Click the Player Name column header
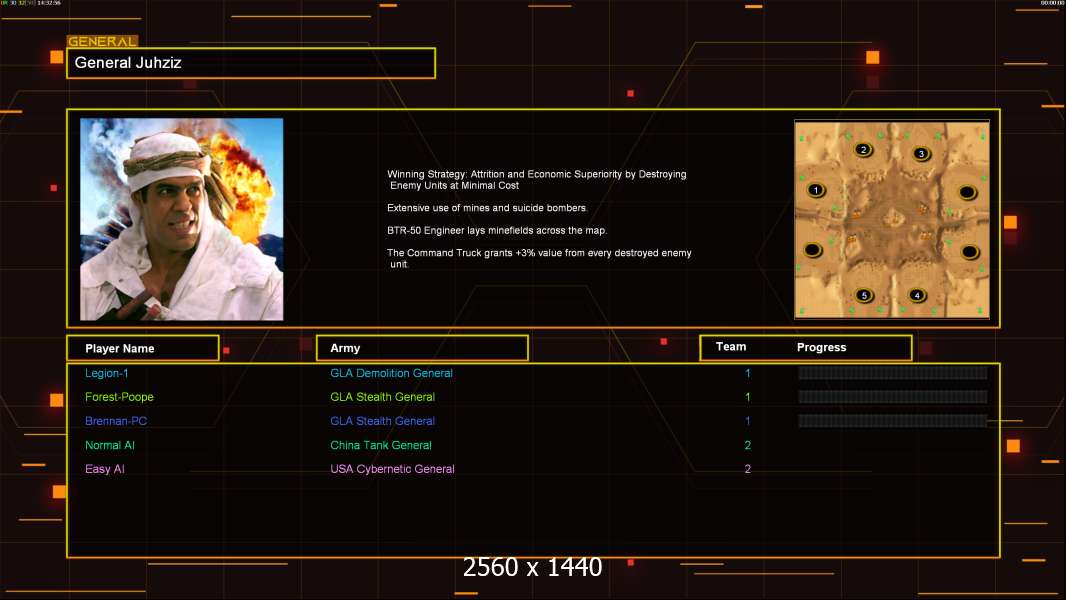 (x=142, y=348)
